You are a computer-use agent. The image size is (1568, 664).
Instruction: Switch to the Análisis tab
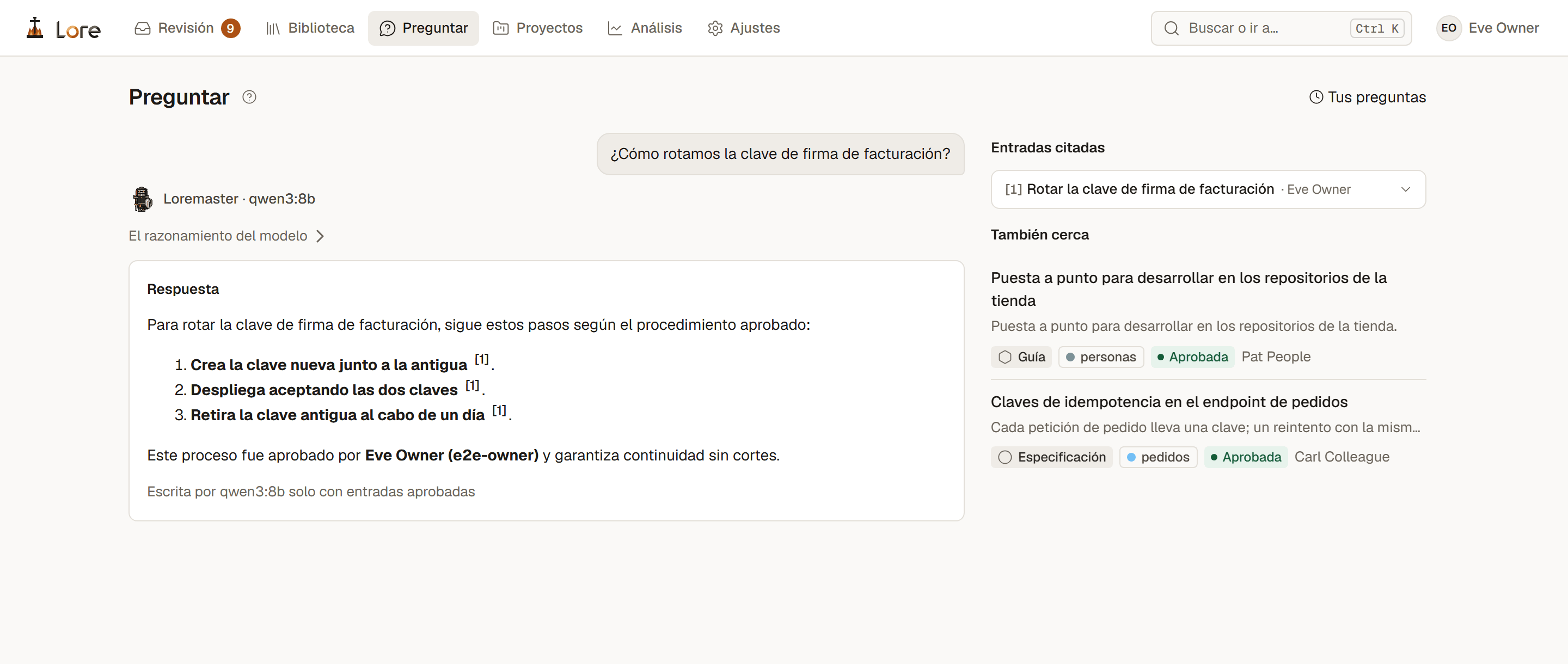pyautogui.click(x=645, y=28)
